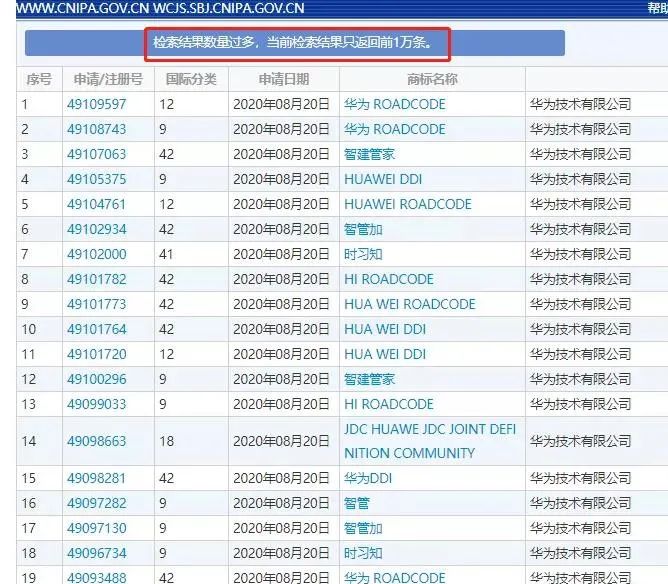Open trademark 时习知 in row 7

363,254
